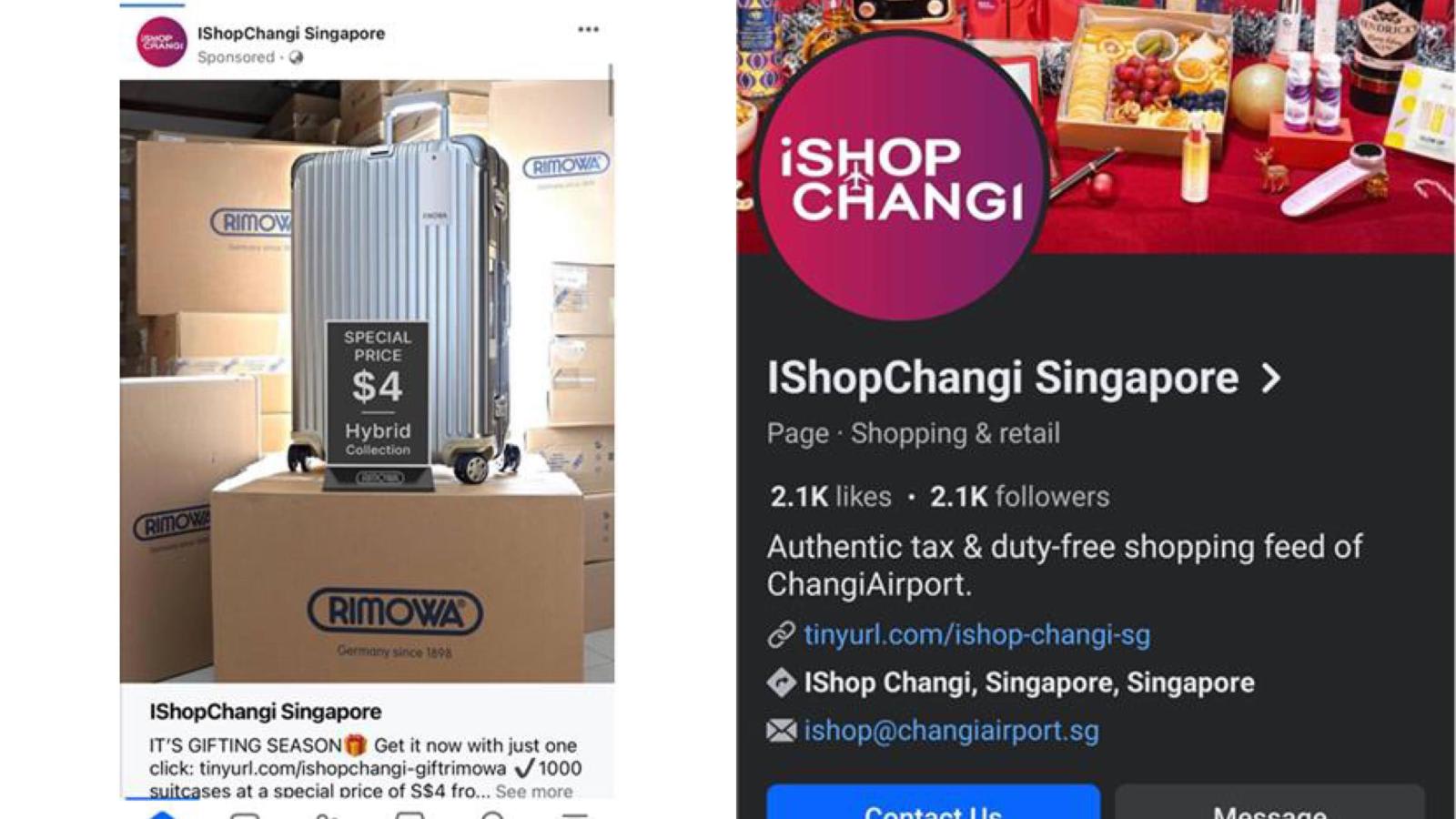Screen dimensions: 1456x819
Task: Tap the IShopChangi round avatar in post header
Action: [162, 42]
